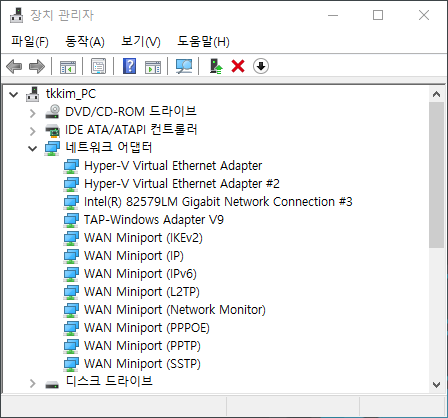This screenshot has height=418, width=448.
Task: Click the vertical scrollbar thumb
Action: point(436,175)
